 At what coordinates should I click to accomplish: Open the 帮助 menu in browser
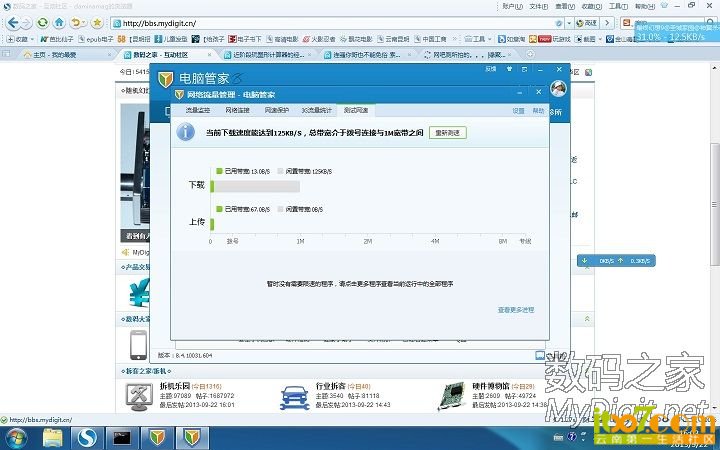point(645,6)
